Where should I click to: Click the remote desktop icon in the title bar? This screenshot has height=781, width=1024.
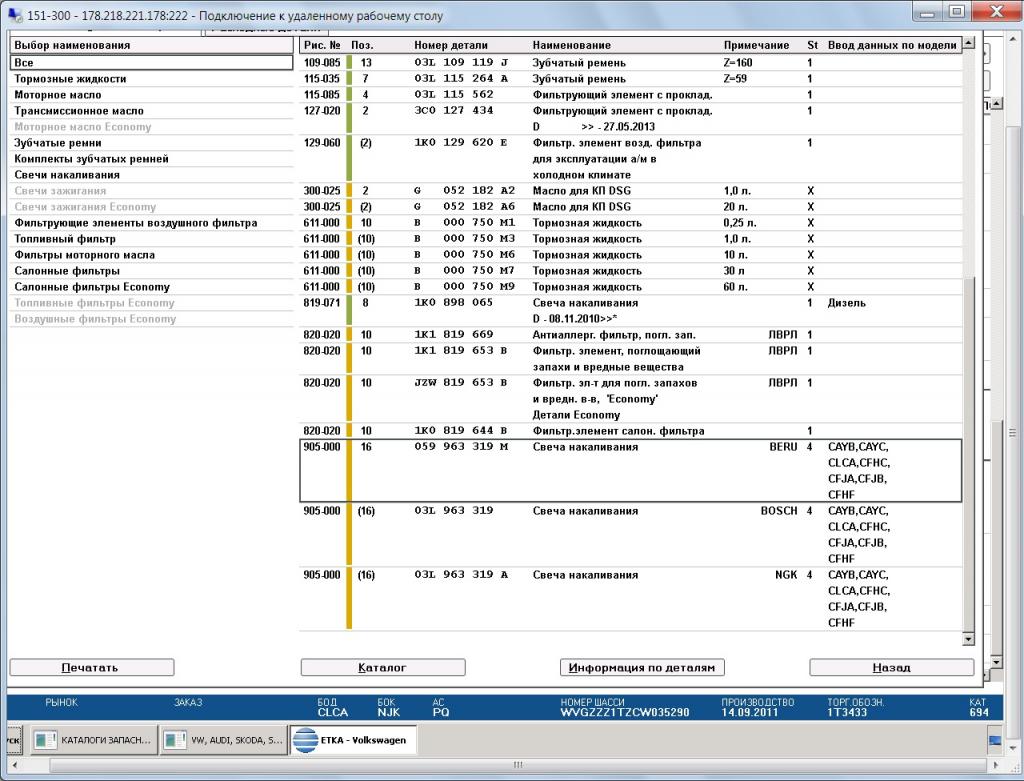point(14,15)
